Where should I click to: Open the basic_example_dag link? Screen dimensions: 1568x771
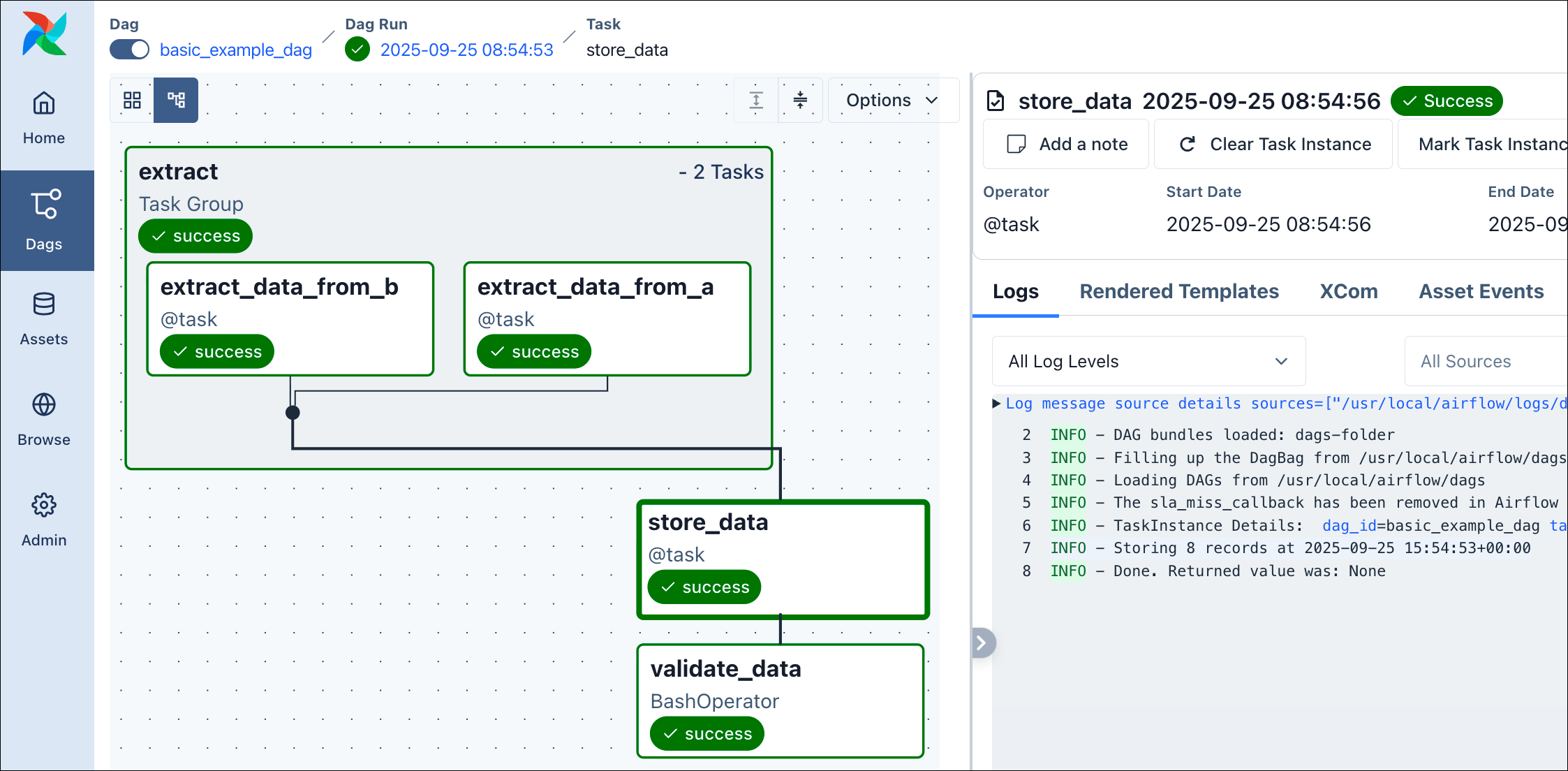[235, 50]
